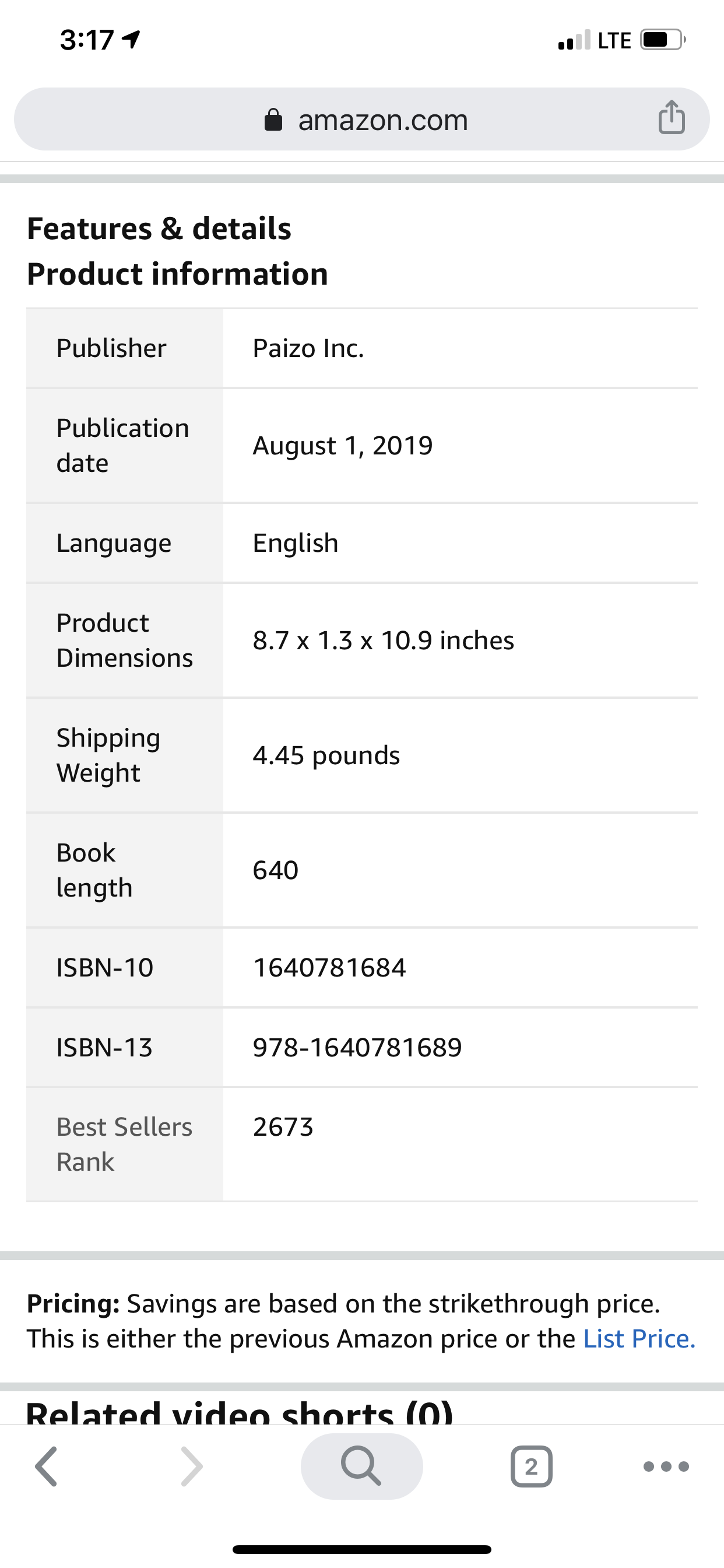
Task: Open the List Price link
Action: tap(639, 1339)
